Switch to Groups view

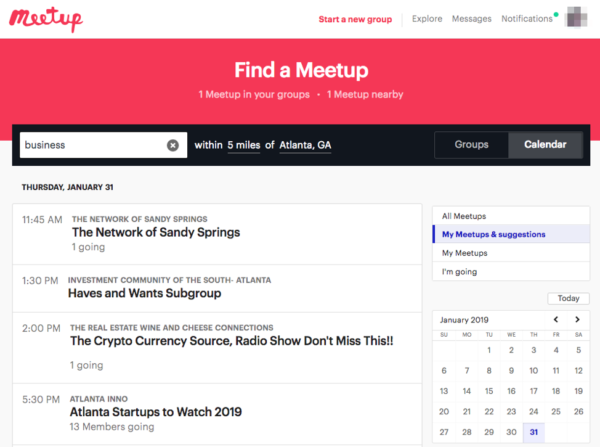471,145
